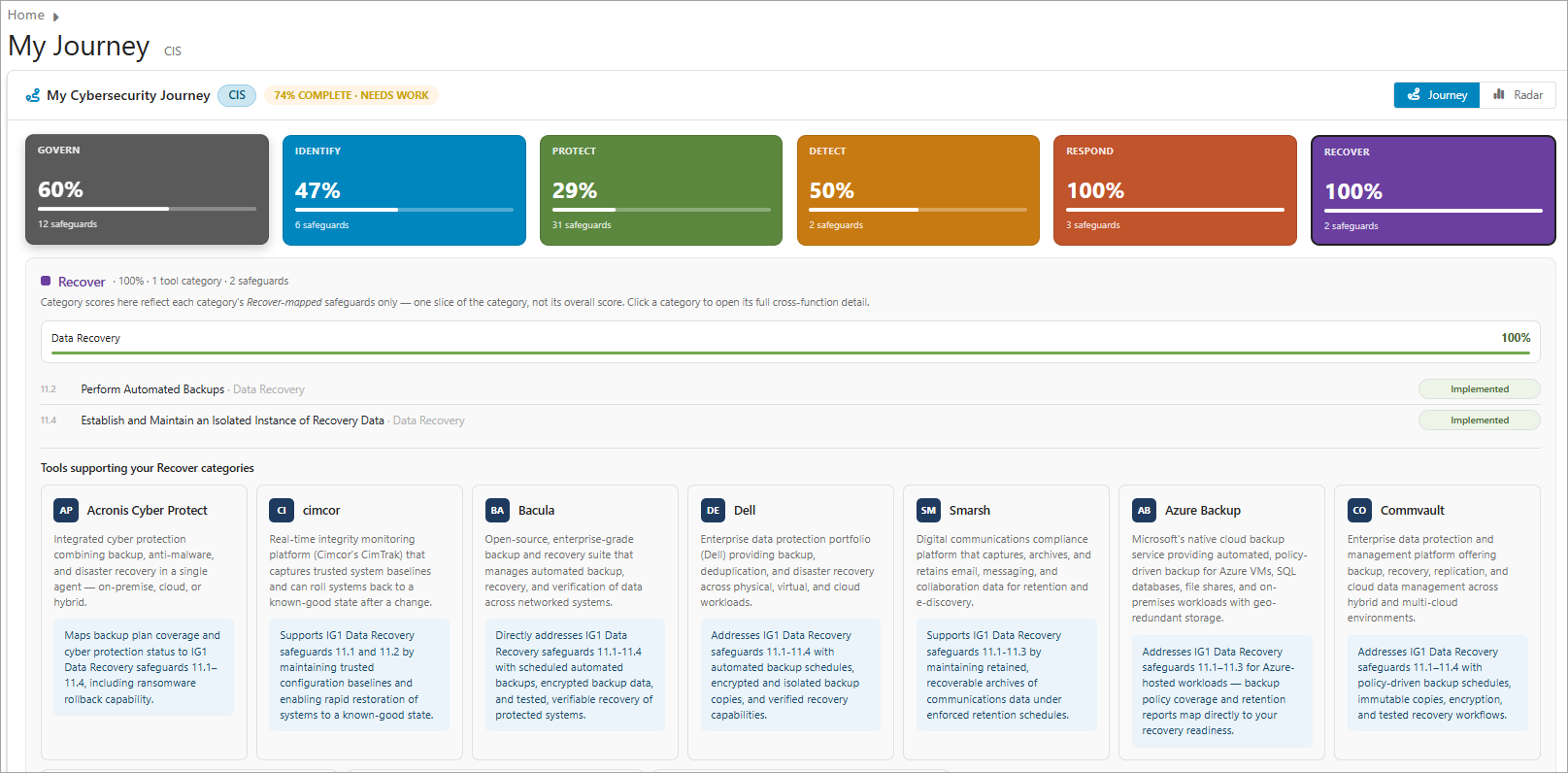Select the Identify 47% function card

pos(404,190)
